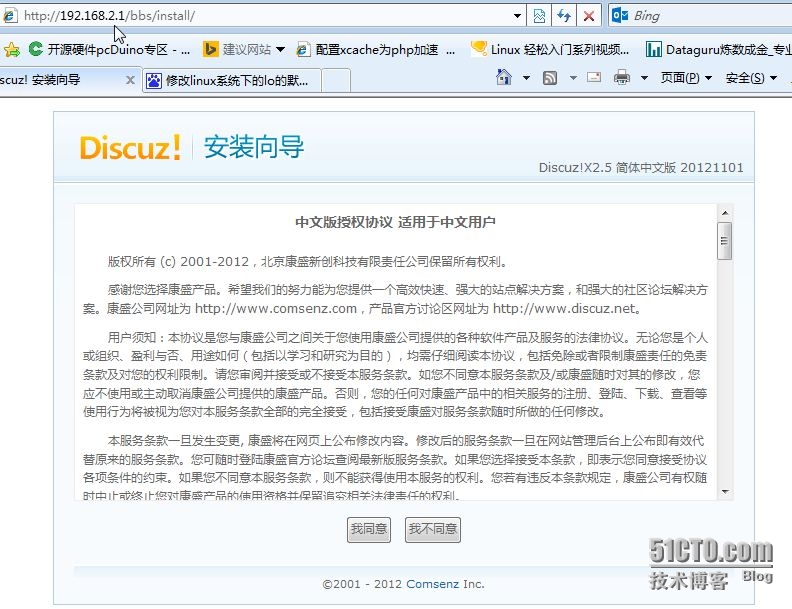
Task: Click the refresh icon in address bar
Action: pos(563,16)
